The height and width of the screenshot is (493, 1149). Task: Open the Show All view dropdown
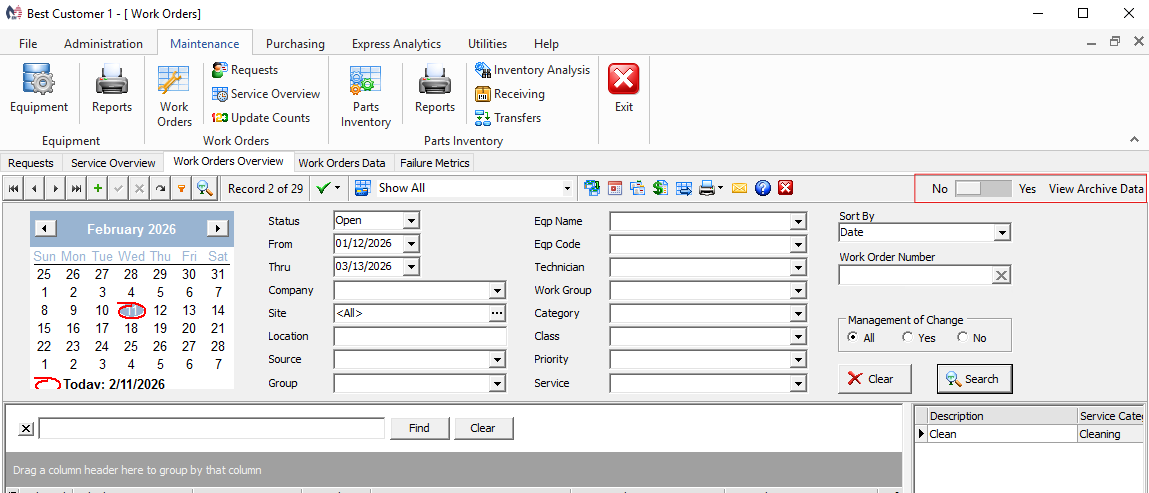pos(566,189)
